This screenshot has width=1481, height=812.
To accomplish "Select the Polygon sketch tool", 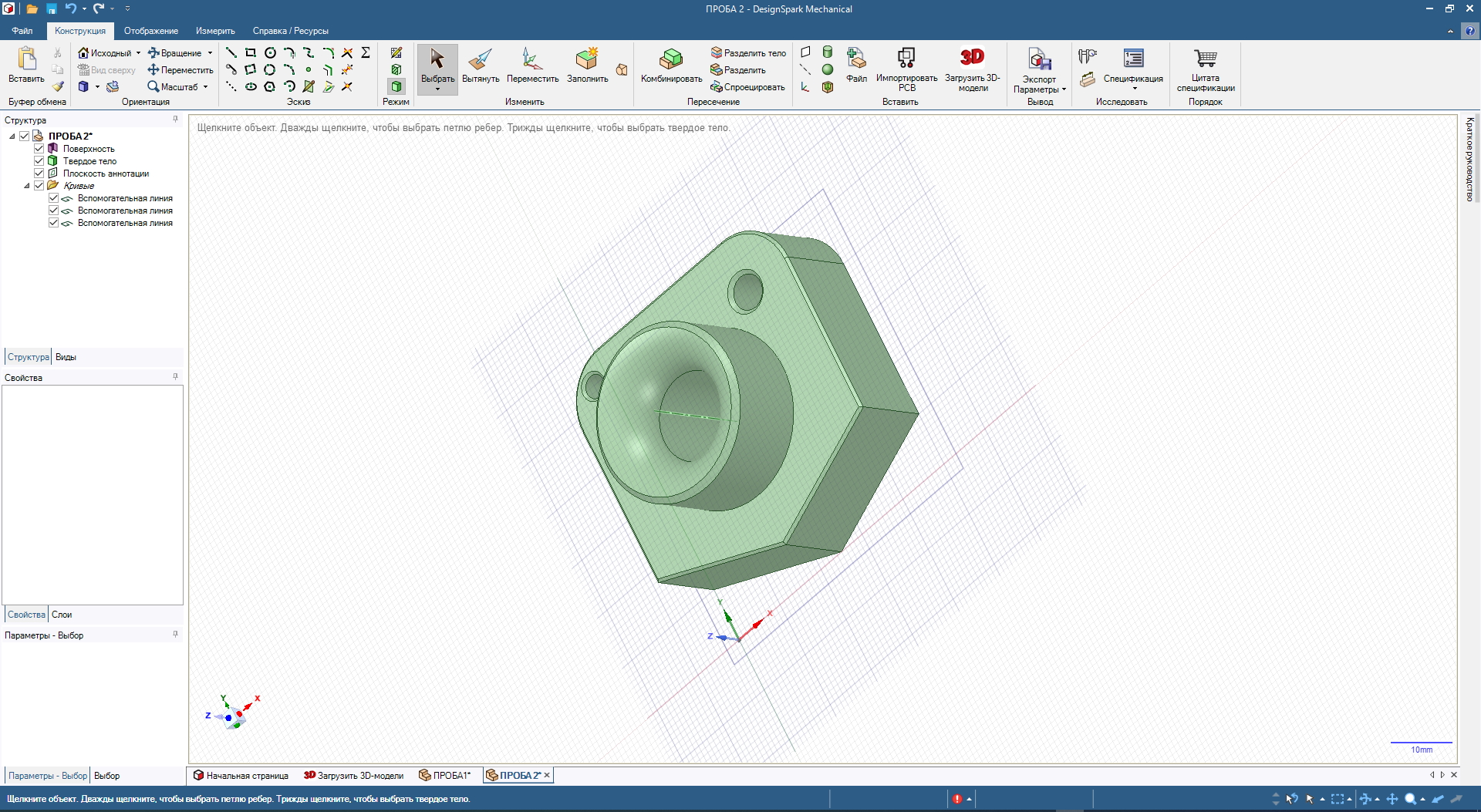I will [270, 86].
